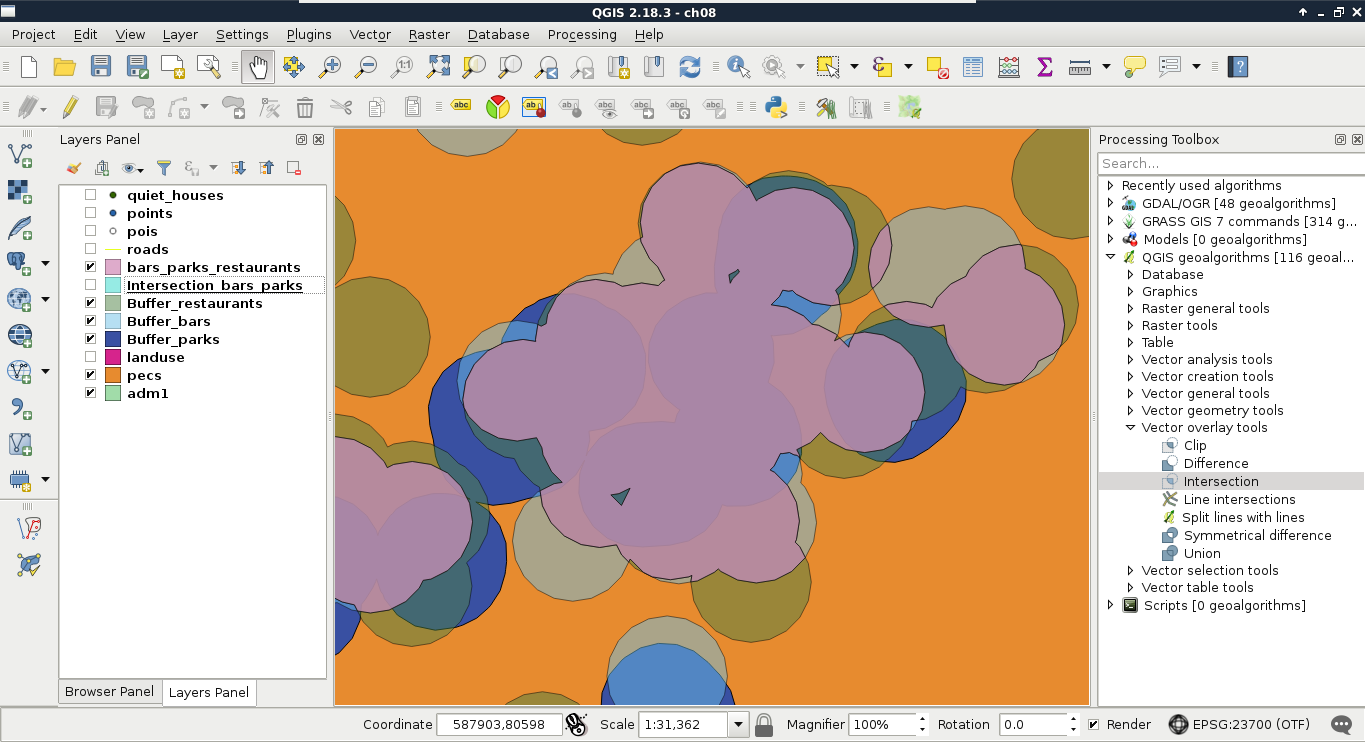Select the Pan Map hand tool
Viewport: 1365px width, 742px height.
(258, 67)
